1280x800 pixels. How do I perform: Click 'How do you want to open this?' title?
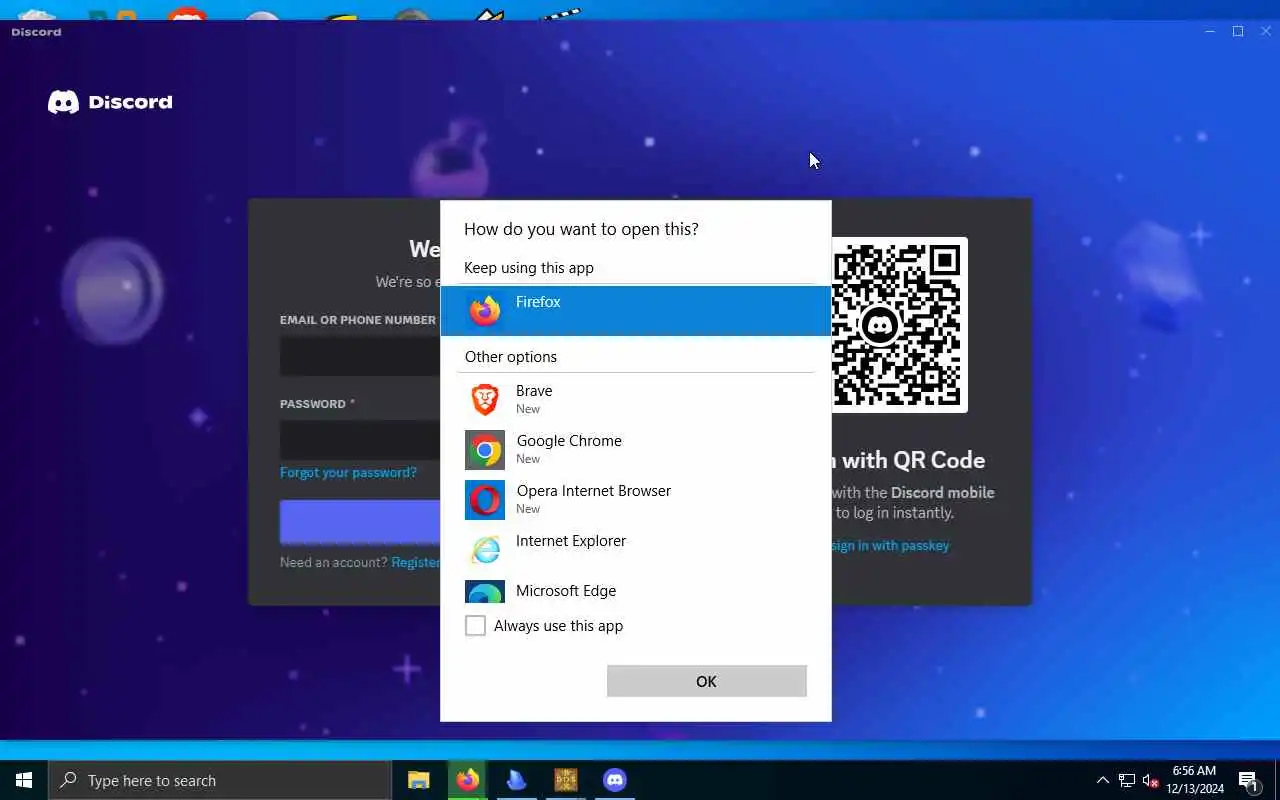(581, 229)
